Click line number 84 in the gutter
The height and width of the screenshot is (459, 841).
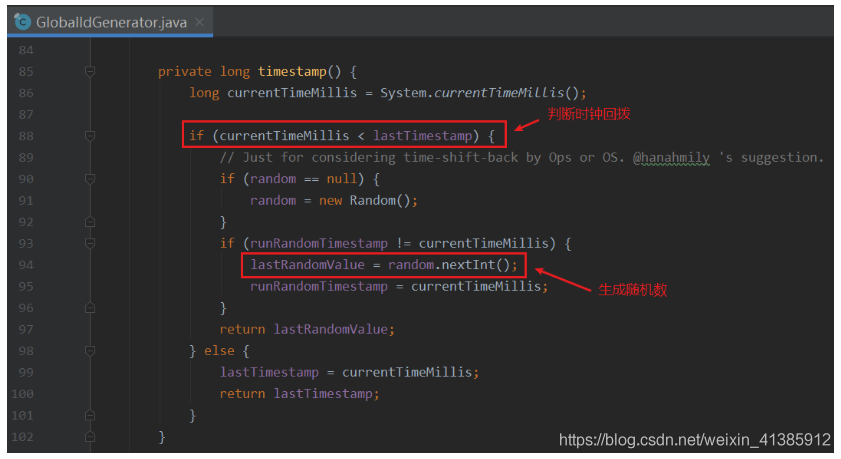point(26,50)
